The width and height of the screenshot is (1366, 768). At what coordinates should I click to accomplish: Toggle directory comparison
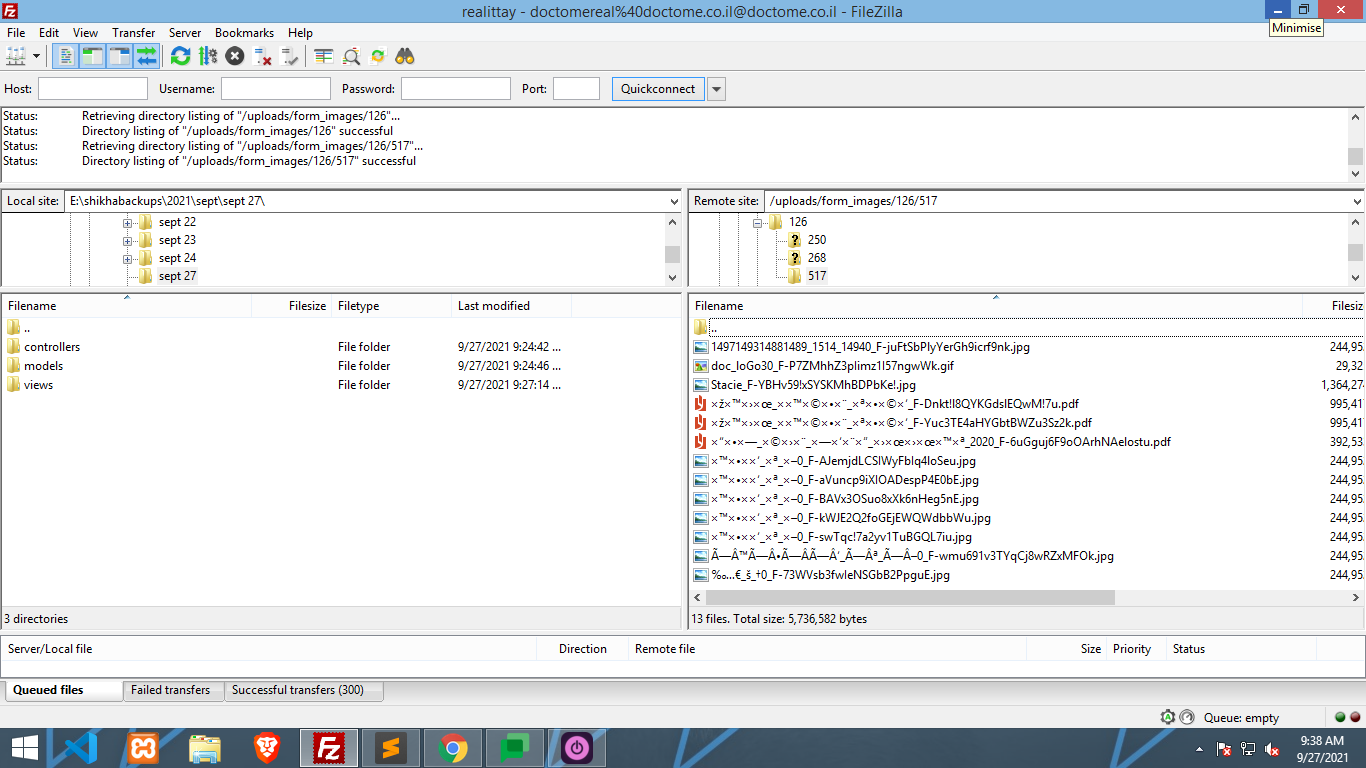[x=351, y=56]
